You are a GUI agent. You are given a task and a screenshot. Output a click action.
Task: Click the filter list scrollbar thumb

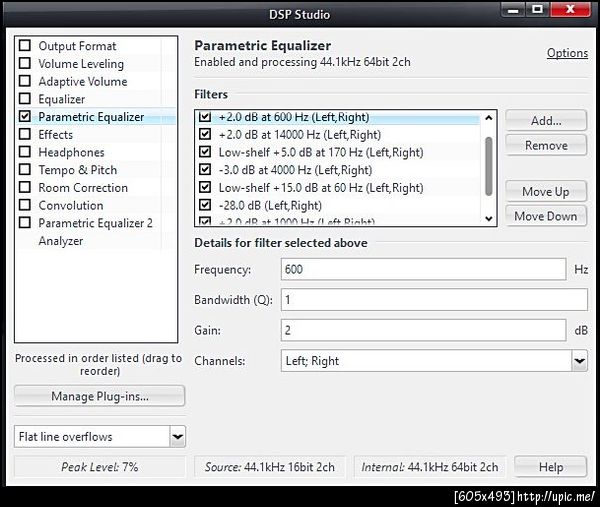click(x=488, y=166)
